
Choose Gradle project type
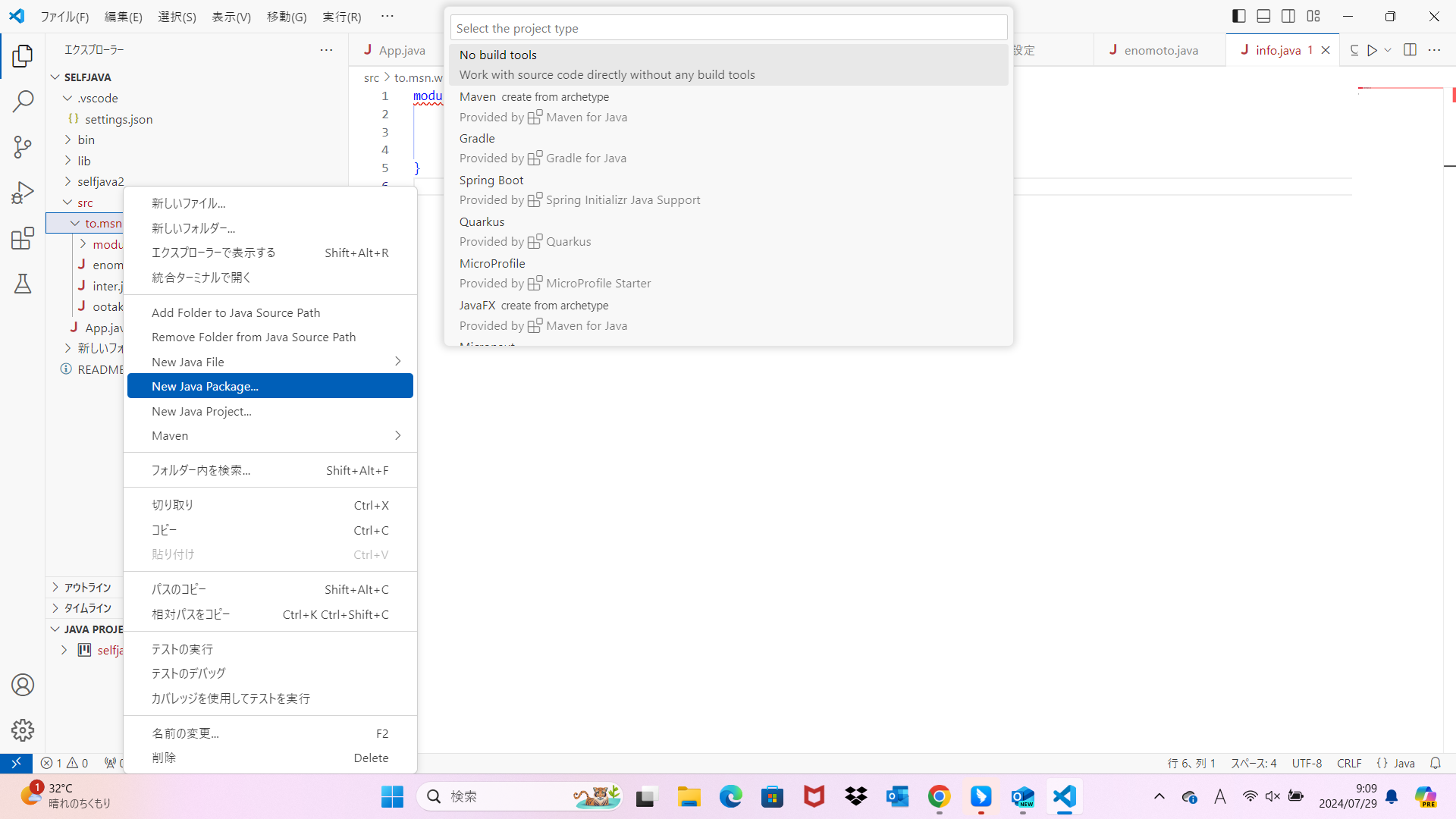coord(729,149)
